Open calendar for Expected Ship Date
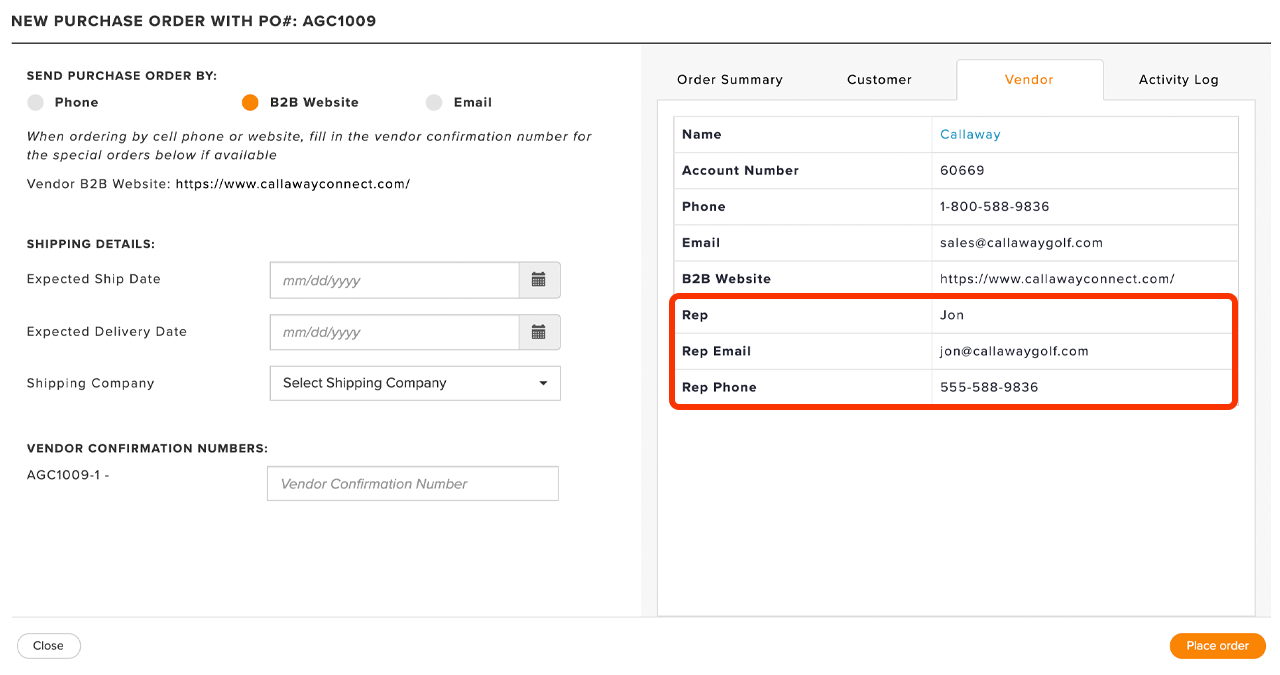This screenshot has height=675, width=1280. 539,280
